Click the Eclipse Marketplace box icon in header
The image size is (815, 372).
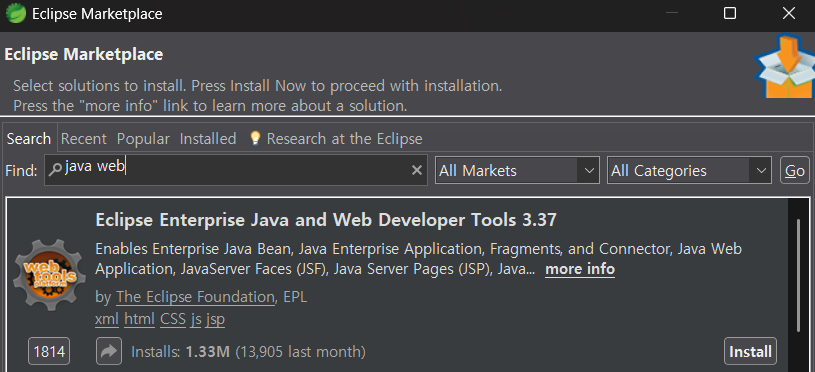coord(784,66)
